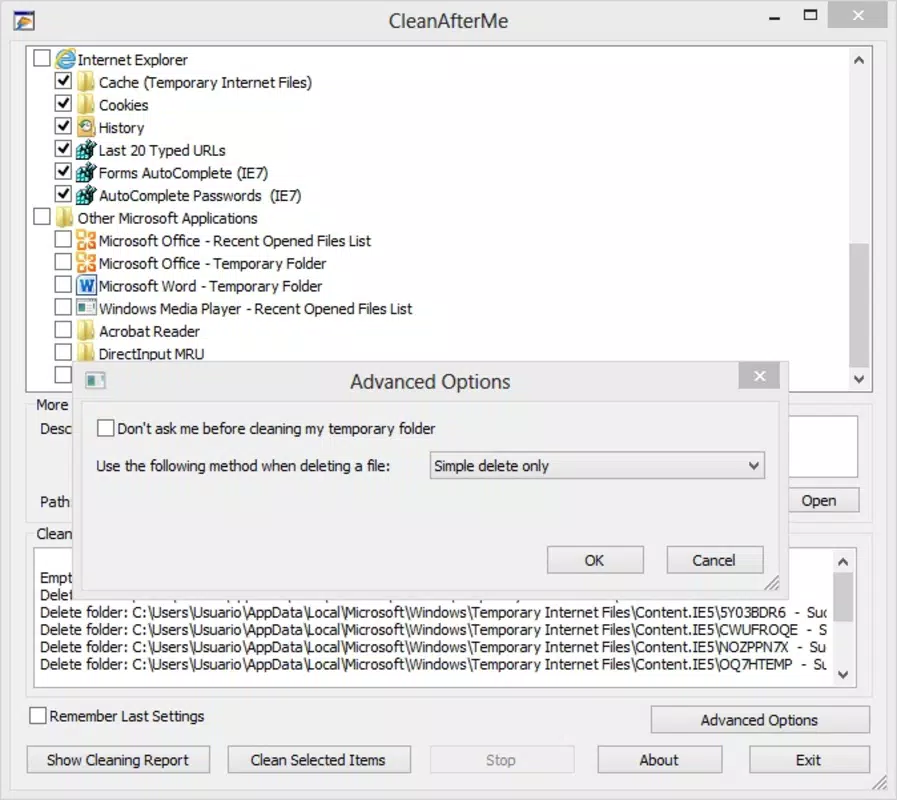Click OK in Advanced Options dialog
This screenshot has width=897, height=800.
tap(595, 560)
